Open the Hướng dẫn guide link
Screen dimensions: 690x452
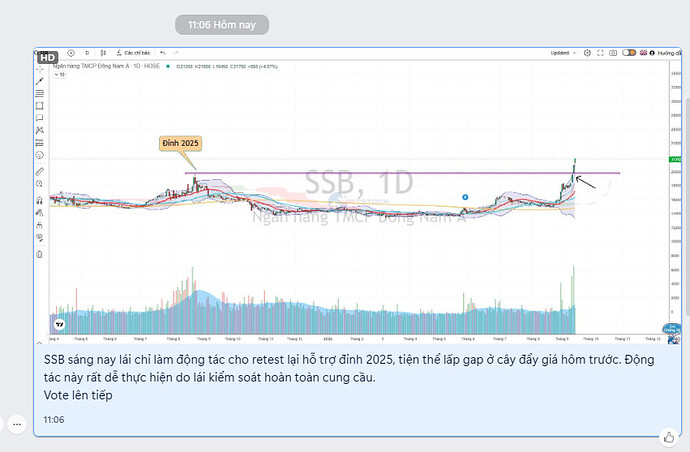tap(669, 53)
